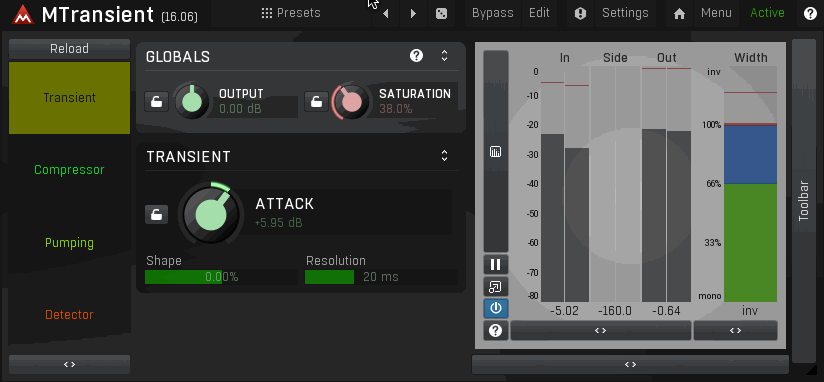
Task: Open the Presets browser
Action: click(x=291, y=13)
